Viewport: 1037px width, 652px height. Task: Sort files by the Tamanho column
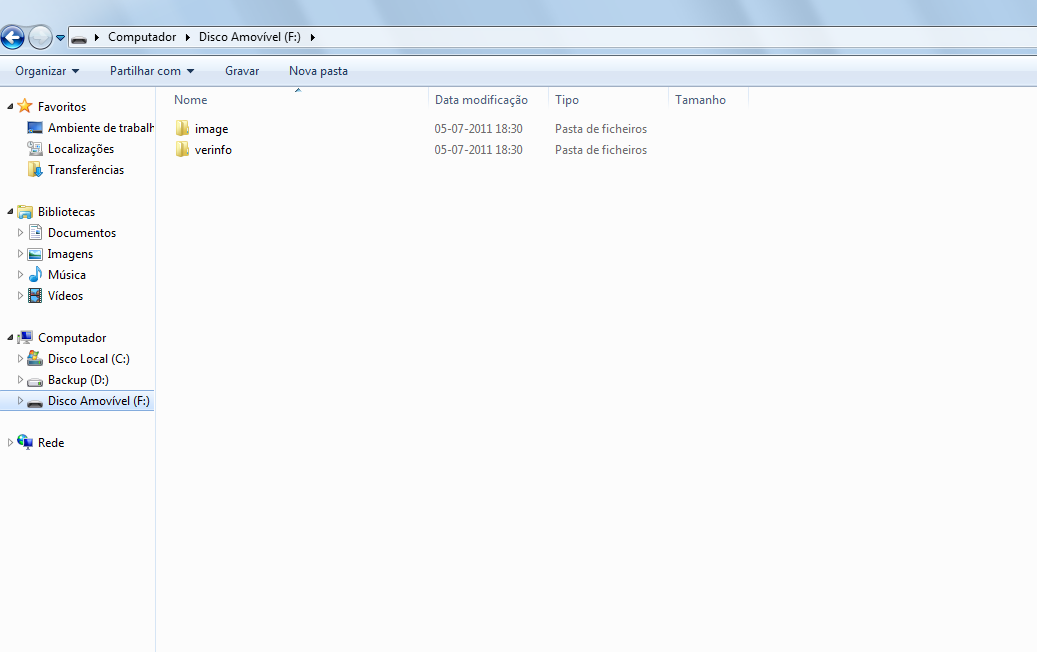[x=700, y=100]
